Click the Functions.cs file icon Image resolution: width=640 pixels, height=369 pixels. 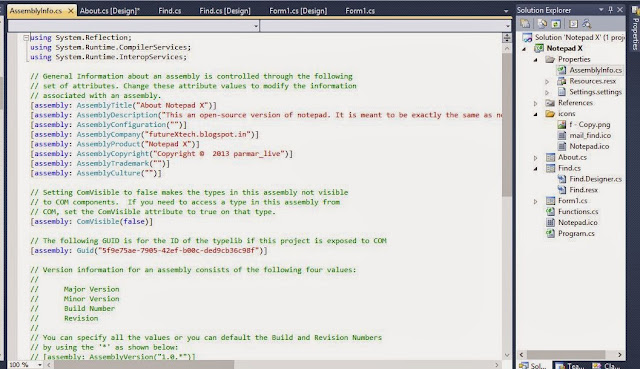551,211
